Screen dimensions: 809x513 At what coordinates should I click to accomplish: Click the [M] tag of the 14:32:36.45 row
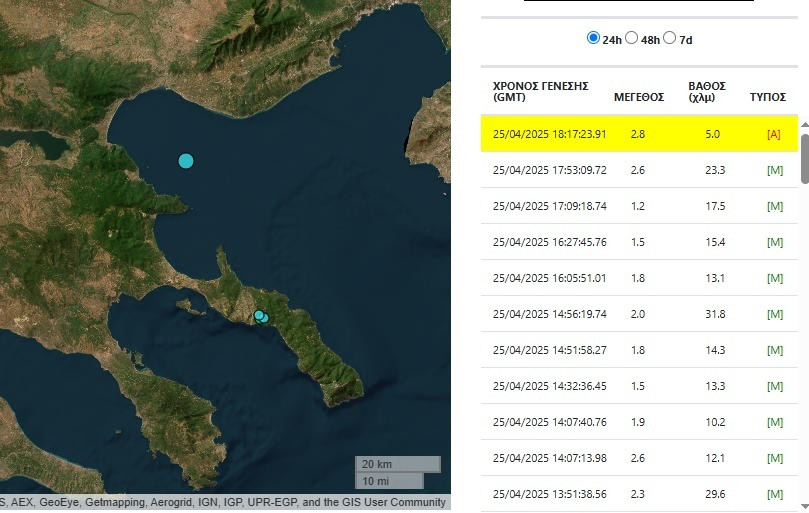pyautogui.click(x=775, y=387)
